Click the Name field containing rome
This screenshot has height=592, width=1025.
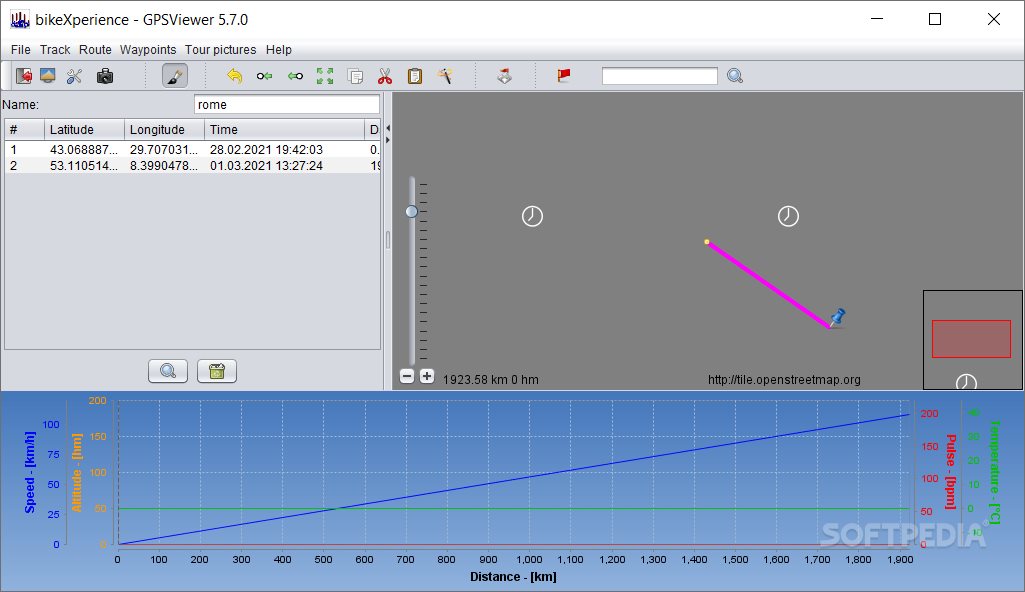[287, 105]
